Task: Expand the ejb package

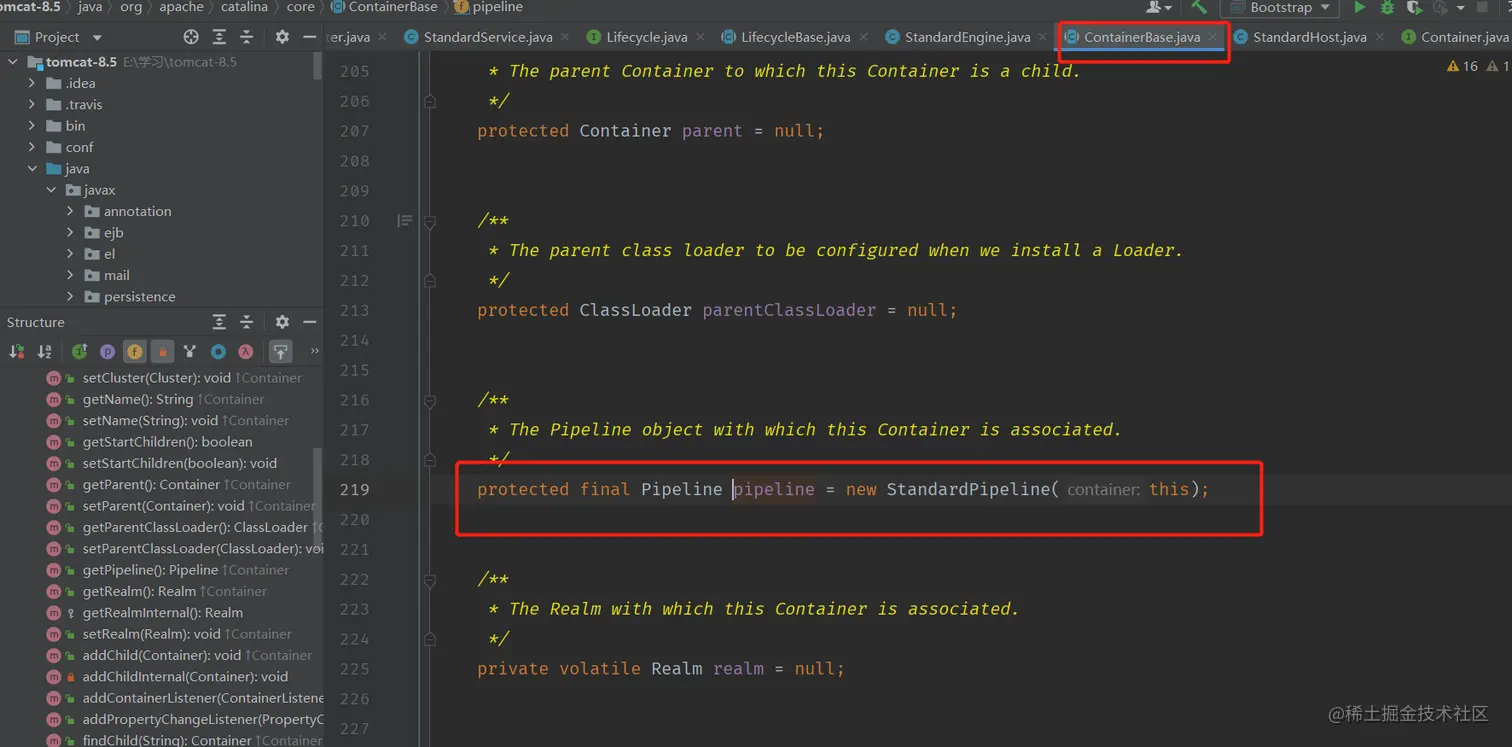Action: pos(70,232)
